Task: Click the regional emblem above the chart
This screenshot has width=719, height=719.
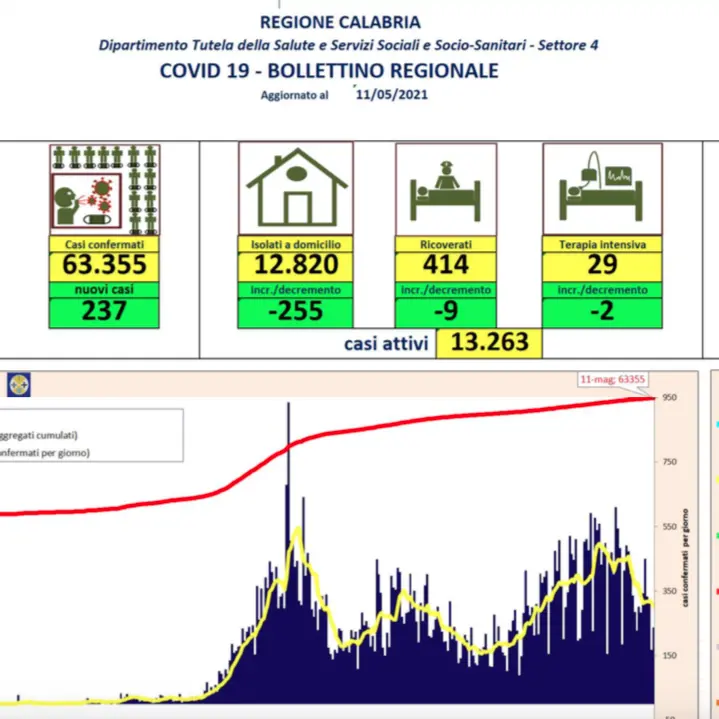Action: tap(19, 384)
